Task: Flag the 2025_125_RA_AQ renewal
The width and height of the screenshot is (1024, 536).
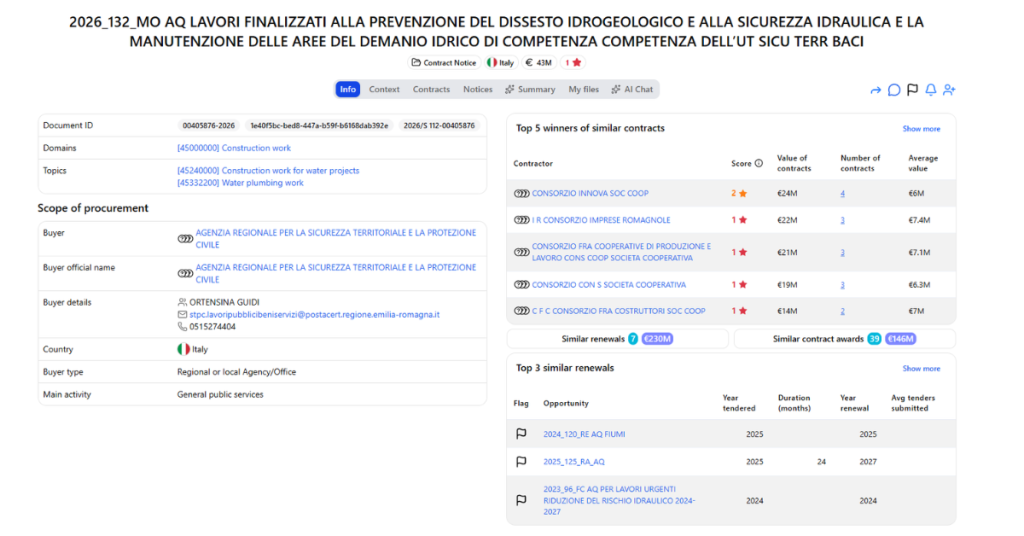Action: click(x=521, y=462)
